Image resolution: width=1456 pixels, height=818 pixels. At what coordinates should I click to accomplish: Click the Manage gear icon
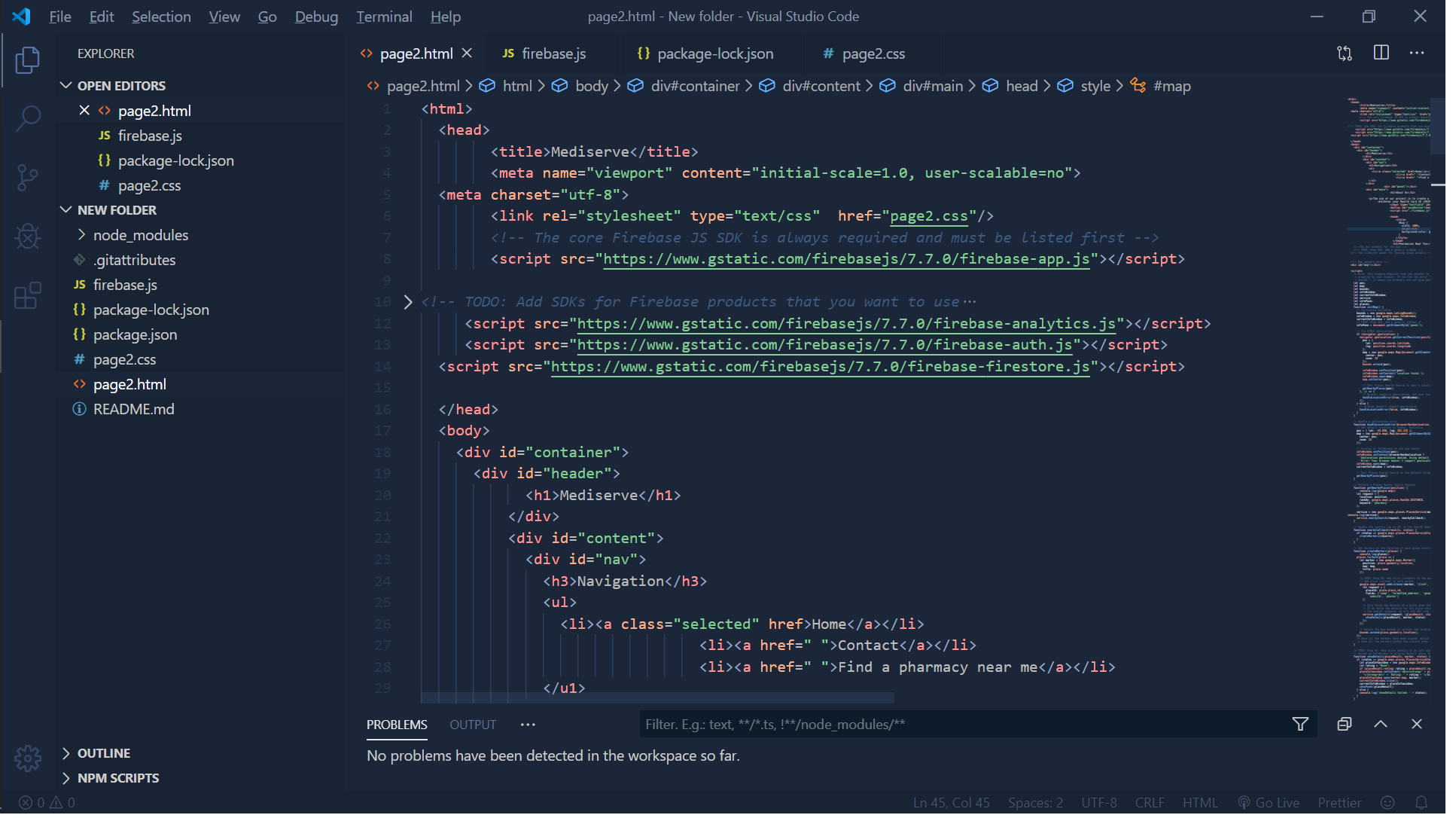point(28,758)
